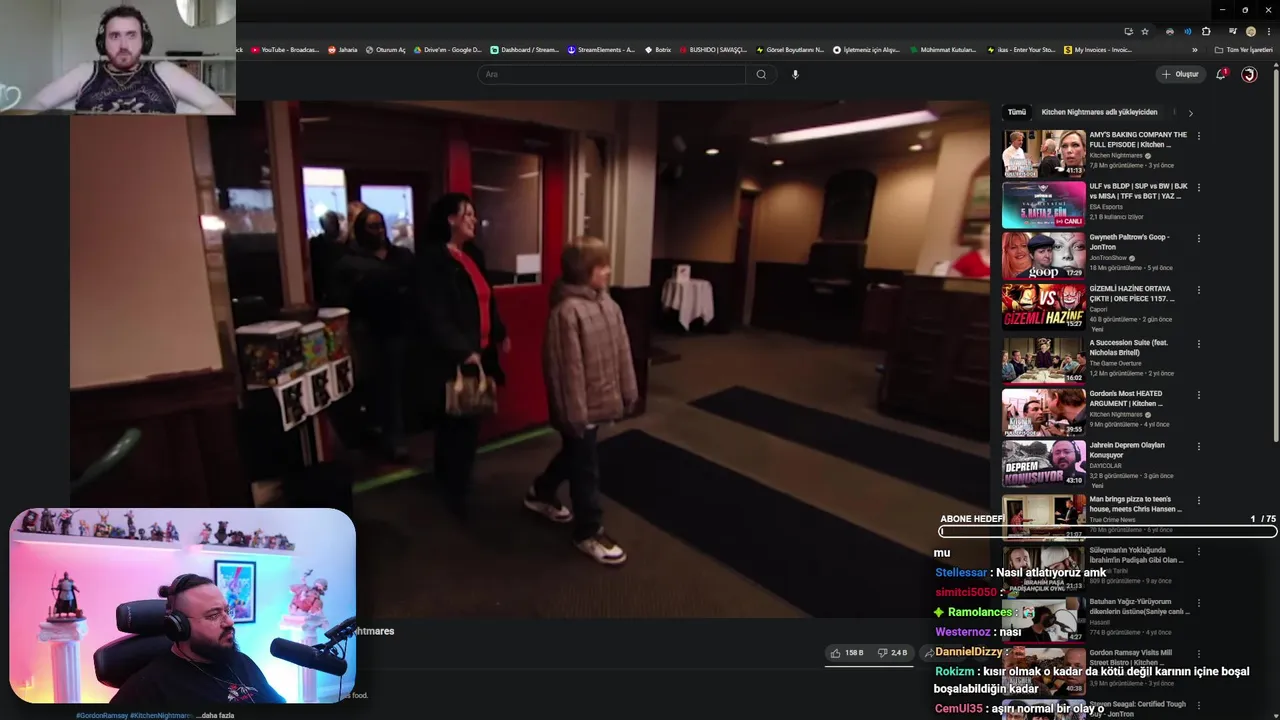The width and height of the screenshot is (1280, 720).
Task: Open the Chrome three-dot menu
Action: (1267, 31)
